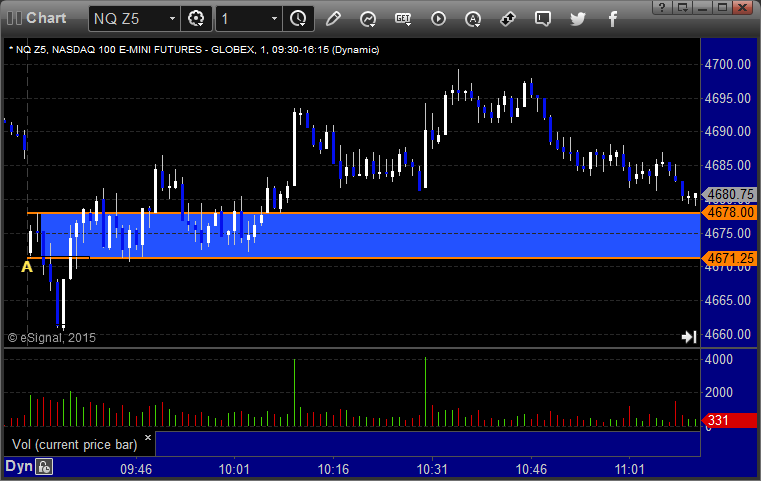Click the 11:01 time axis label
The width and height of the screenshot is (761, 481).
coord(629,469)
